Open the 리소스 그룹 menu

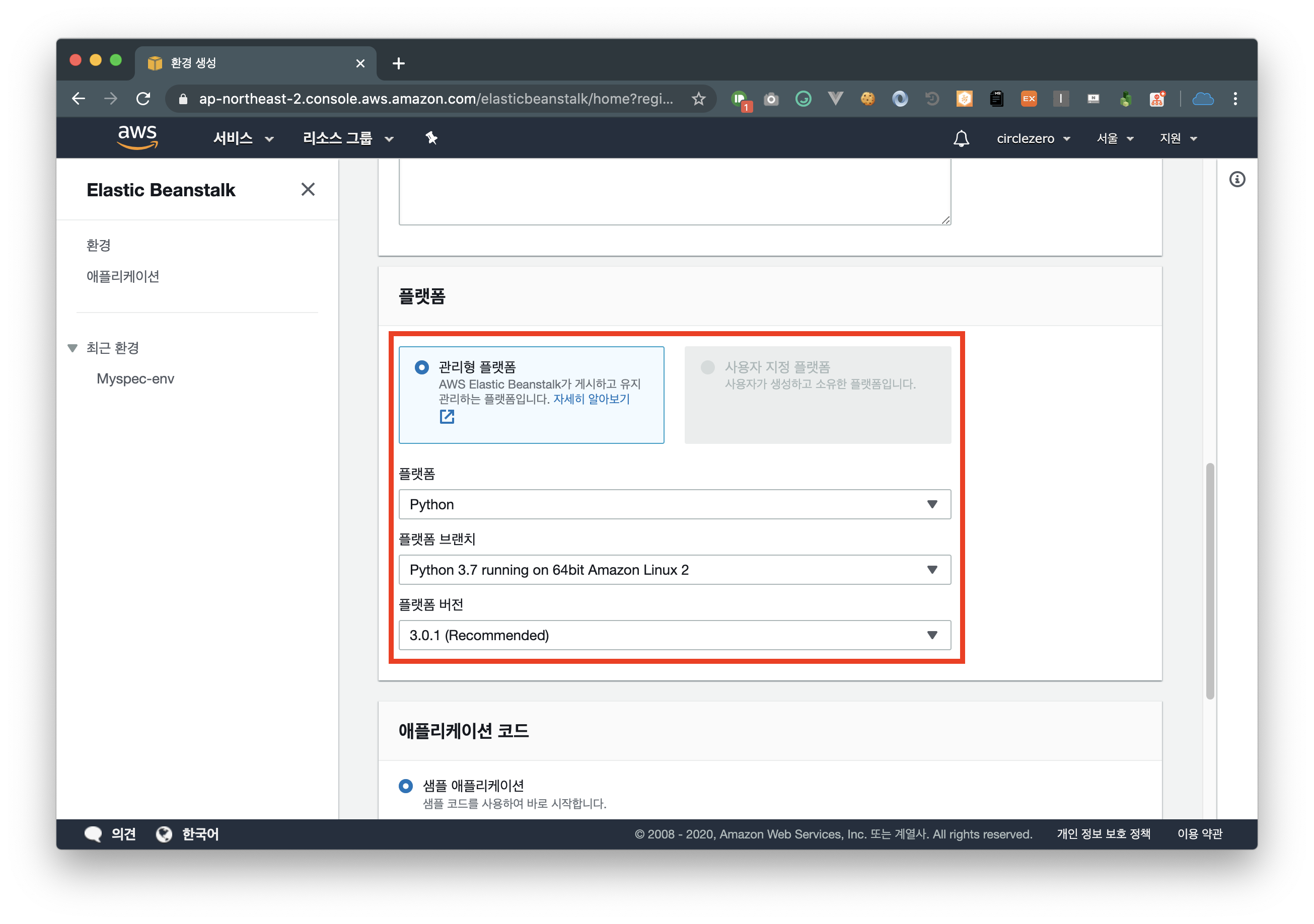coord(347,138)
